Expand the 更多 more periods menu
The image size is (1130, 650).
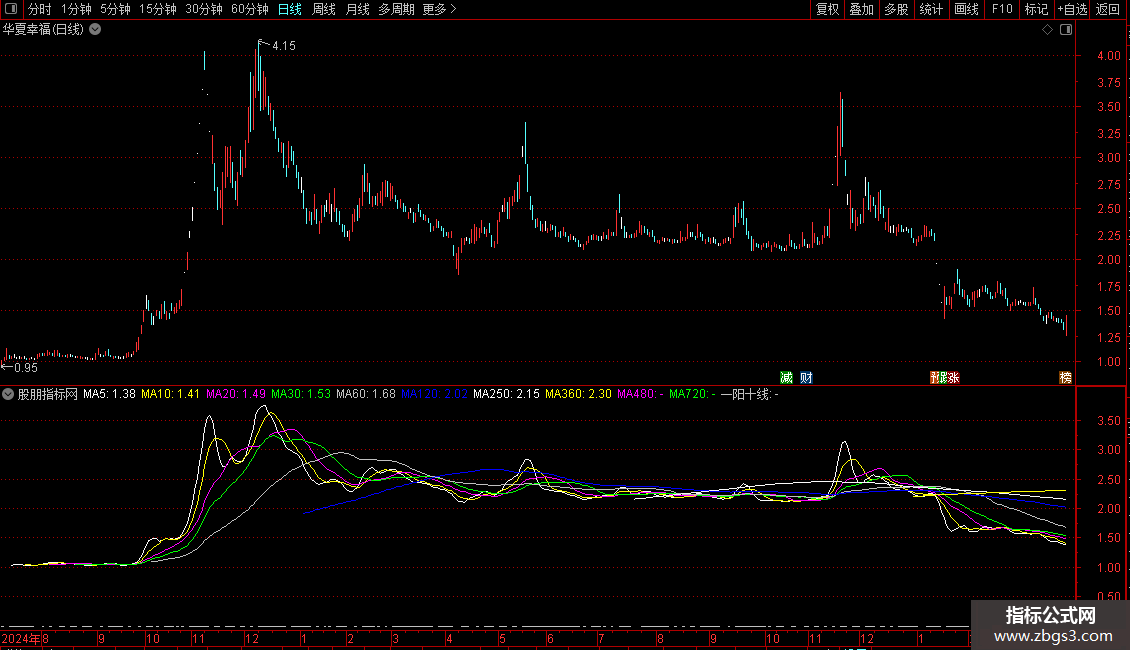point(440,9)
